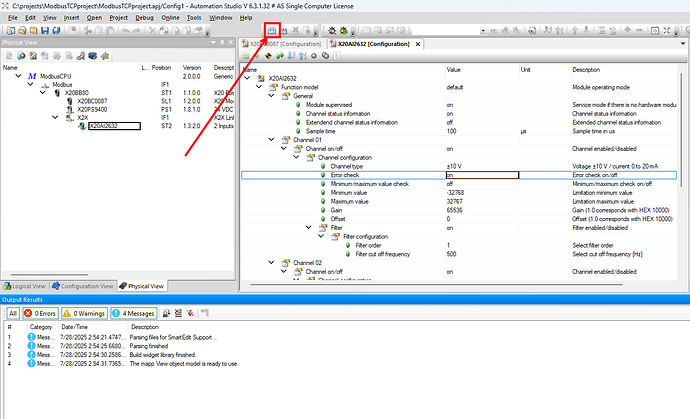Viewport: 690px width, 419px height.
Task: Collapse the Channel 02 group
Action: [x=271, y=262]
